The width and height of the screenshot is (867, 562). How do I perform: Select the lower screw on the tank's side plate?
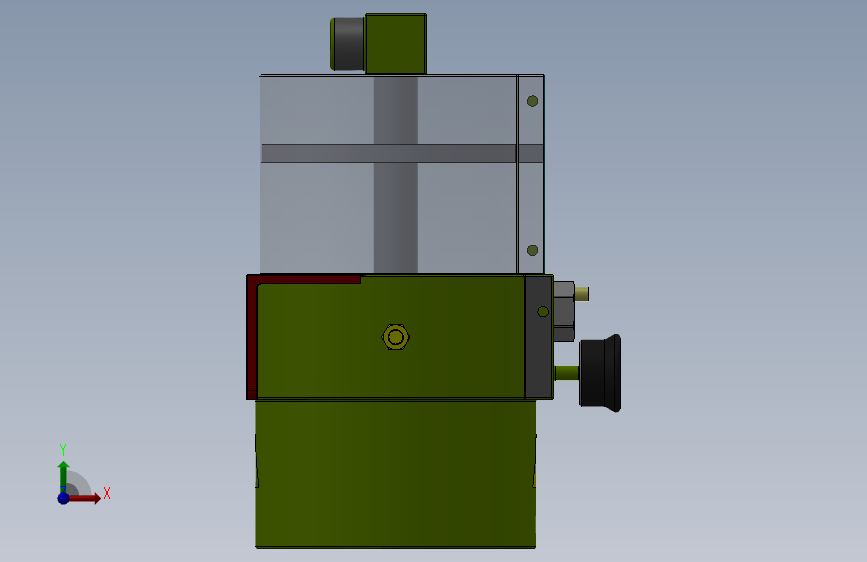coord(532,251)
